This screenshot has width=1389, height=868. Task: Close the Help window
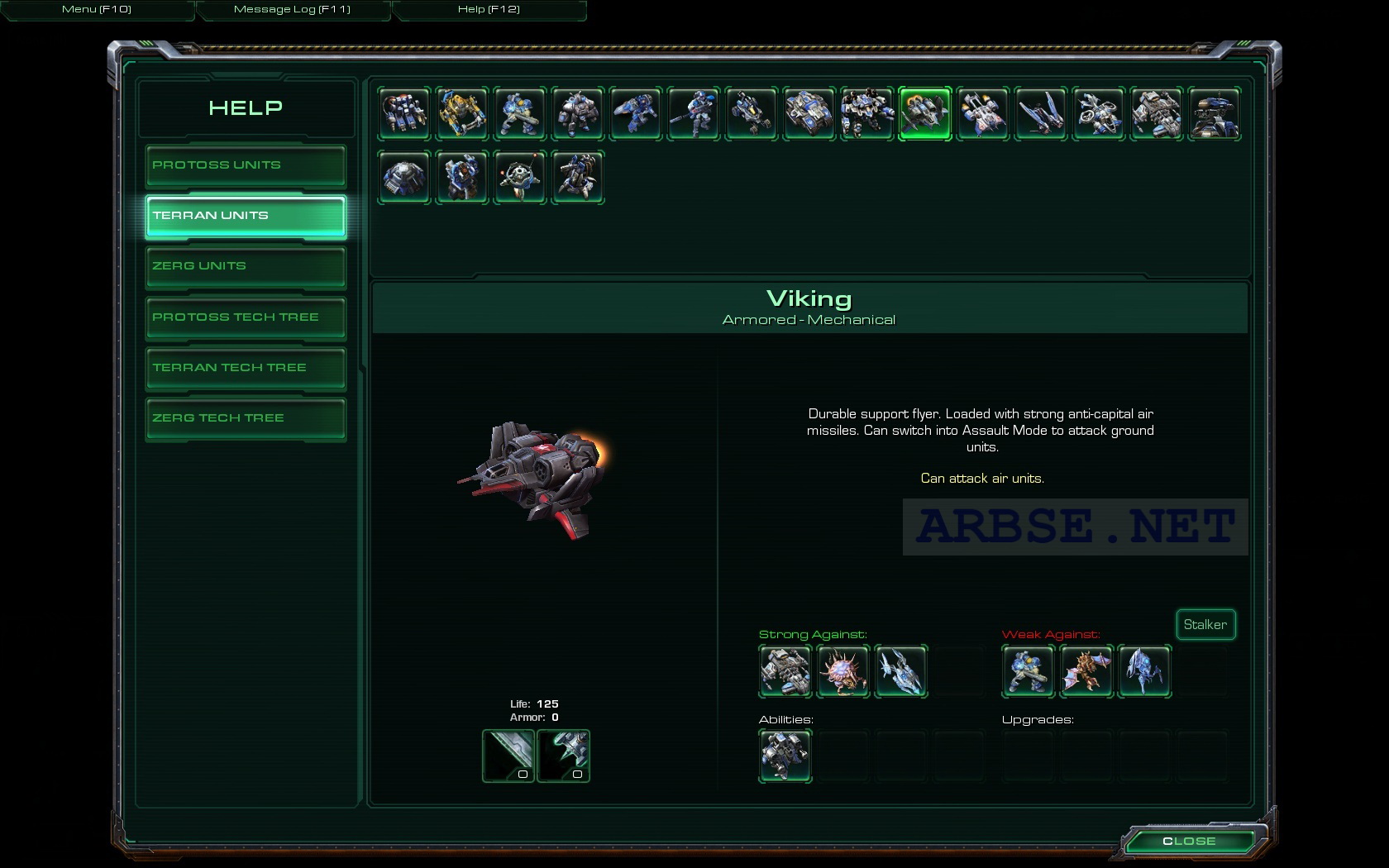[1189, 841]
